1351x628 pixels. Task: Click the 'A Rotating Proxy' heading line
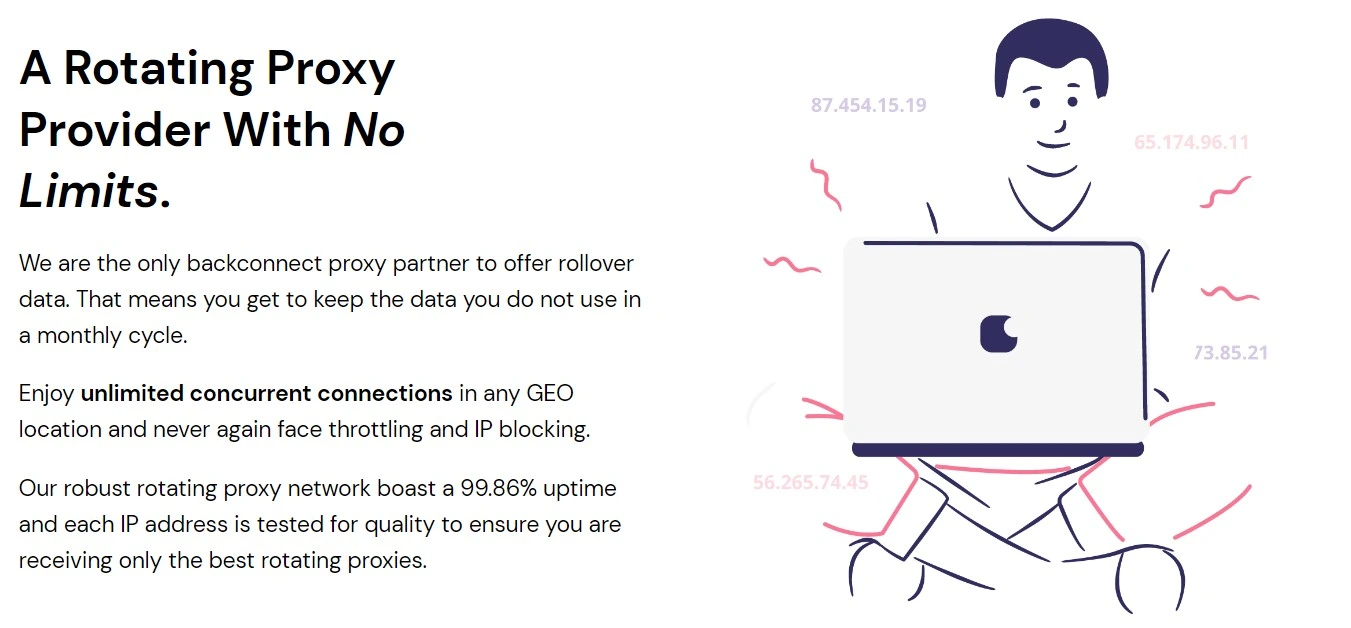207,69
